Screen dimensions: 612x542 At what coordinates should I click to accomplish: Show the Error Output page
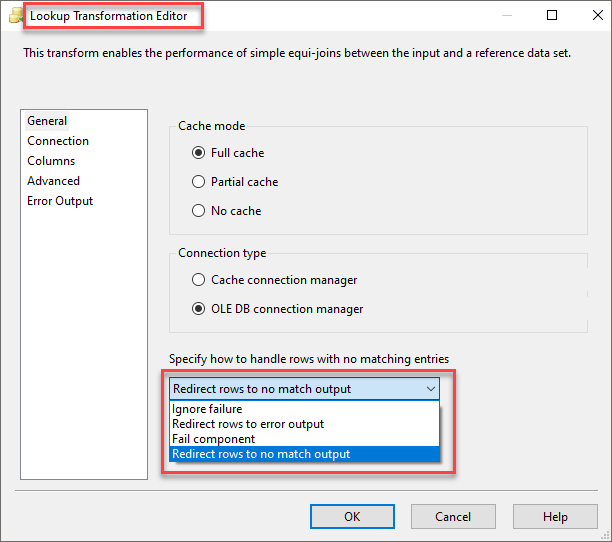(60, 201)
